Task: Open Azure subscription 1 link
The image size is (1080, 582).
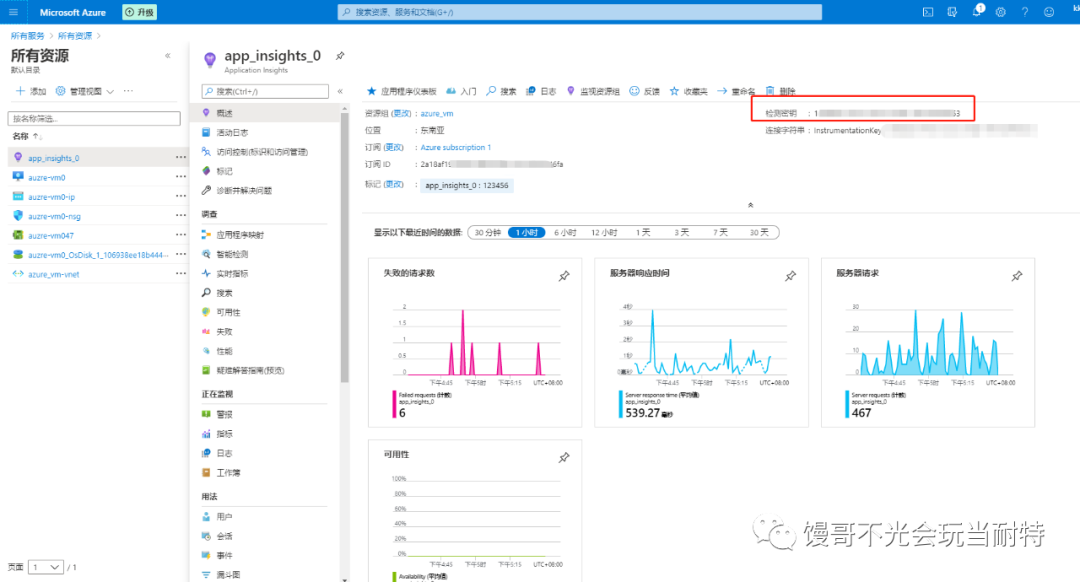Action: [455, 147]
